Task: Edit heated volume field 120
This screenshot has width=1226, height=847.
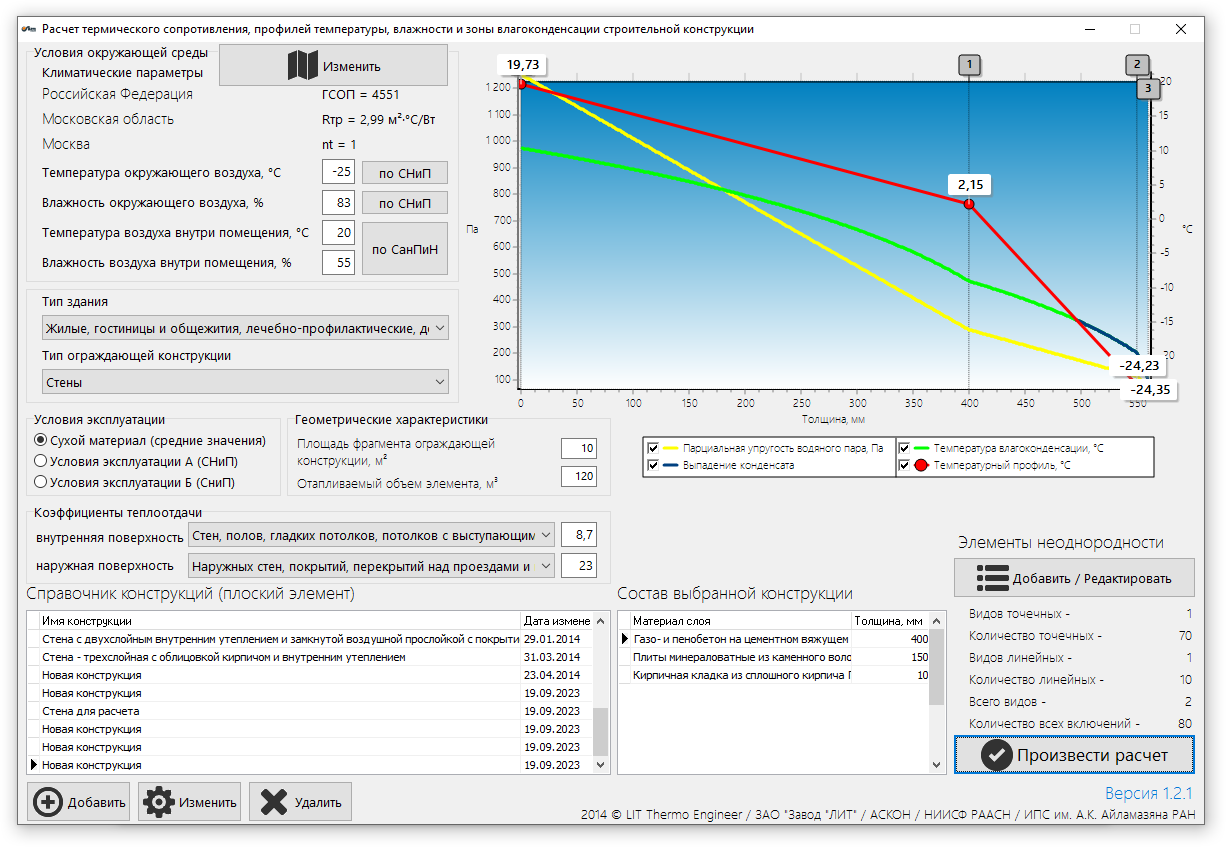Action: point(578,477)
